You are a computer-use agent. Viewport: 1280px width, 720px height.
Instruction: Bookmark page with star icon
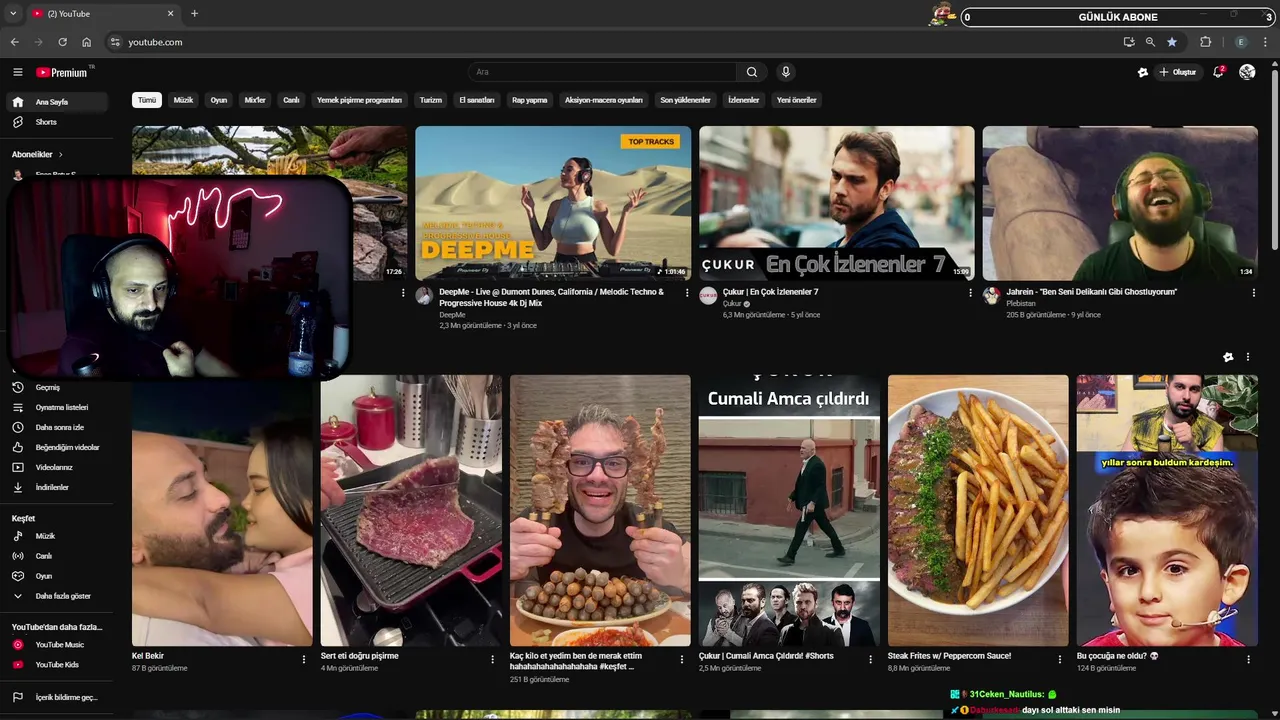[x=1172, y=42]
